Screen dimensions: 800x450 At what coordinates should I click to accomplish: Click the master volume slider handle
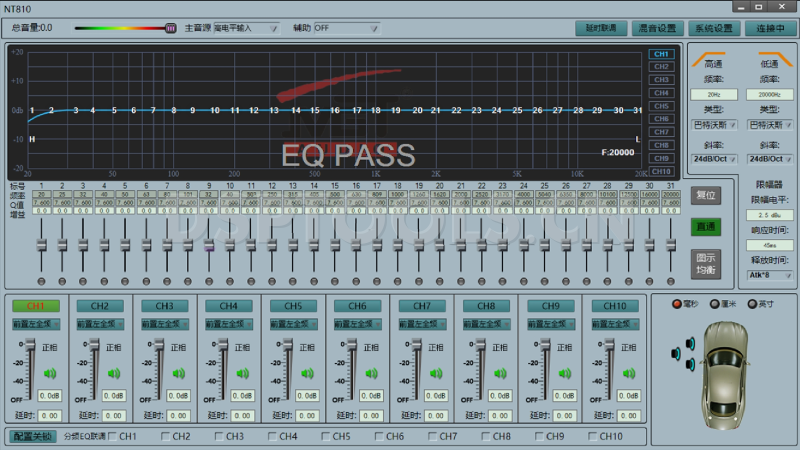[170, 28]
